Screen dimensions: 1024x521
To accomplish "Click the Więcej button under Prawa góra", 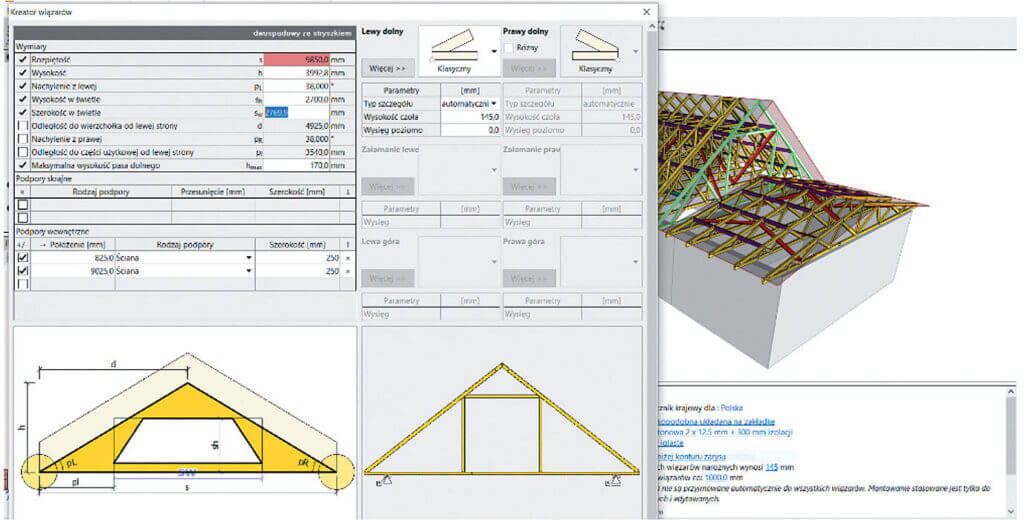I will click(x=529, y=278).
